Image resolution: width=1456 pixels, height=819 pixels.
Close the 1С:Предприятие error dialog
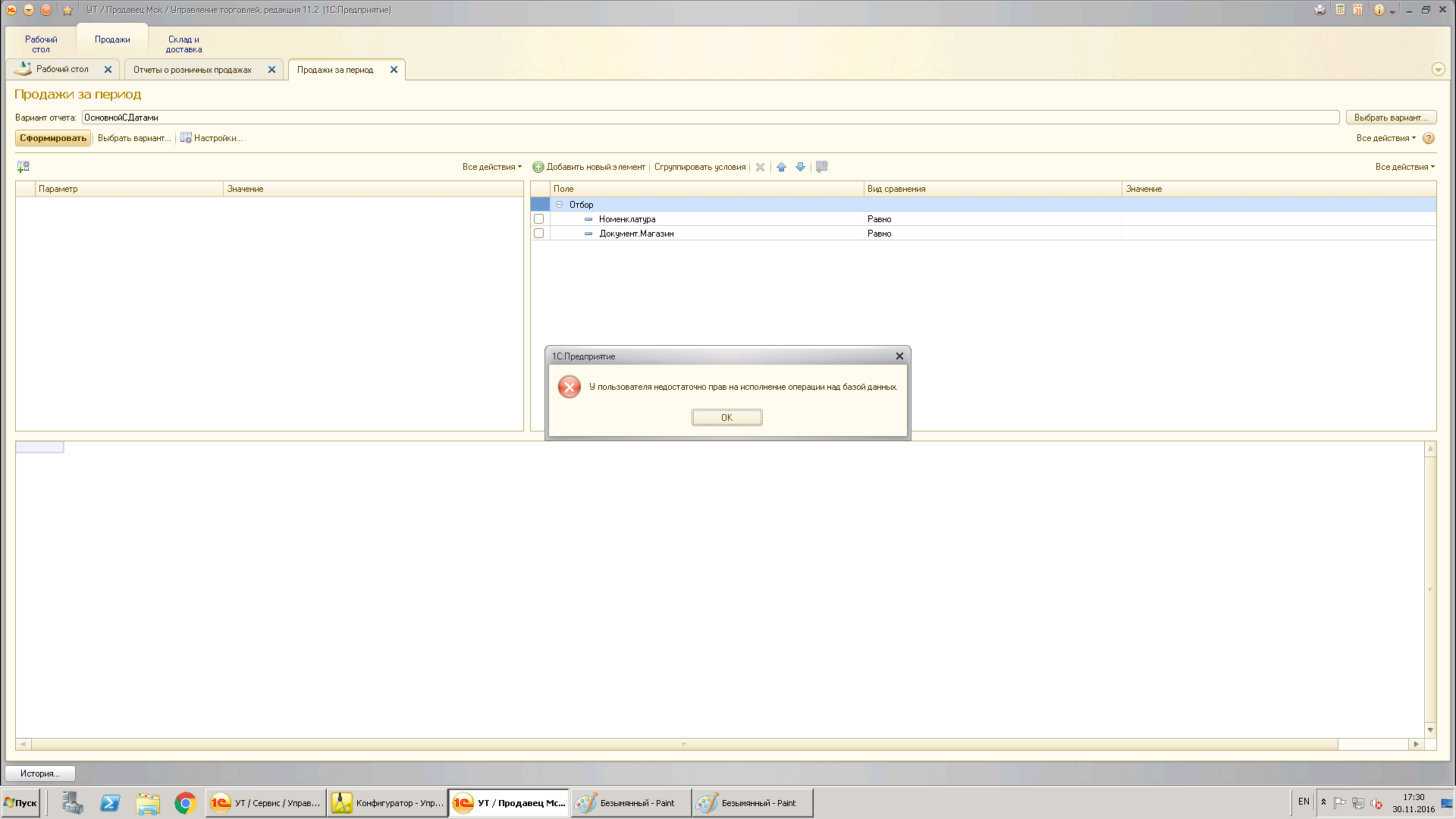tap(899, 356)
